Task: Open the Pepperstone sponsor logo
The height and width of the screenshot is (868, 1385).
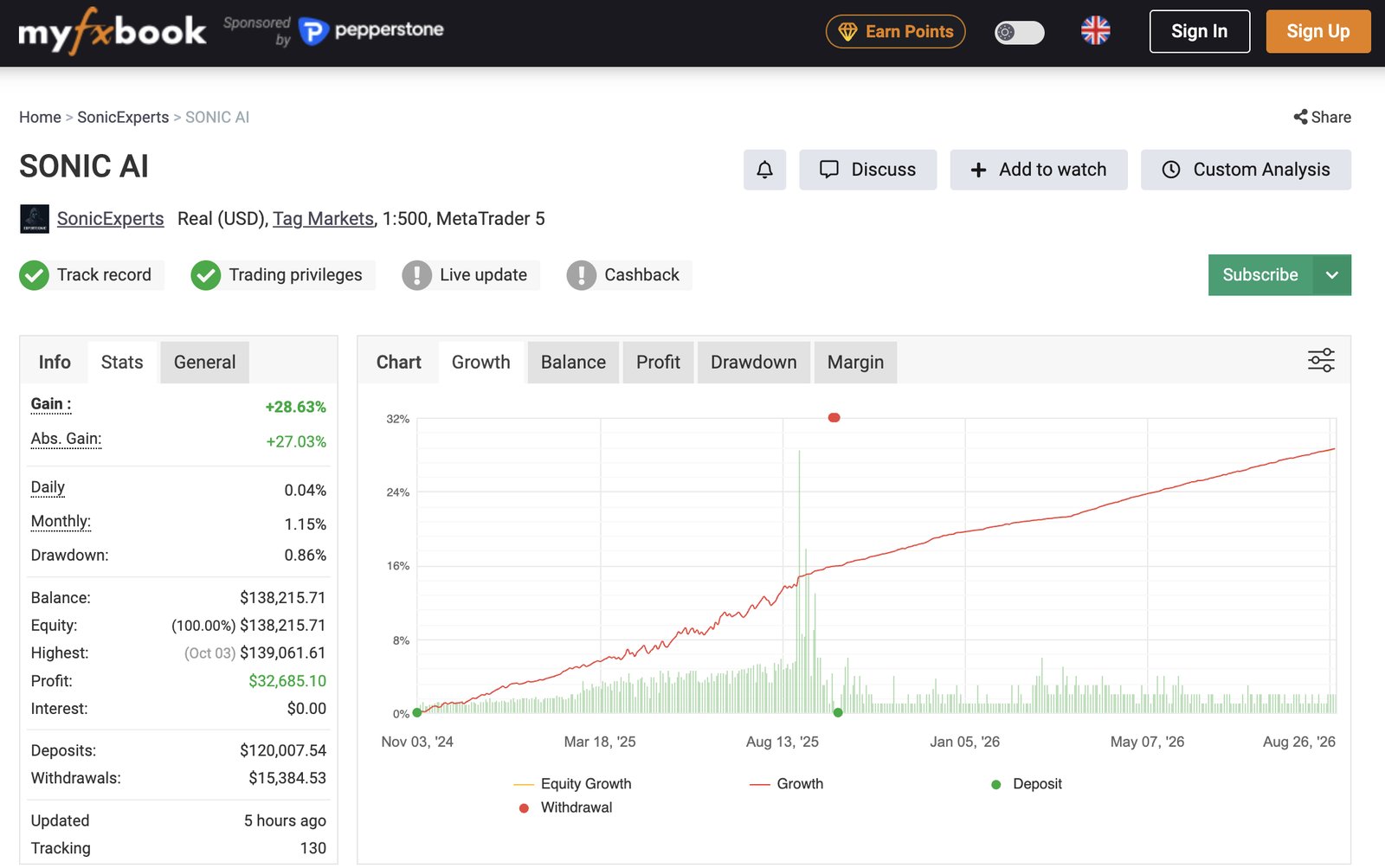Action: (371, 31)
